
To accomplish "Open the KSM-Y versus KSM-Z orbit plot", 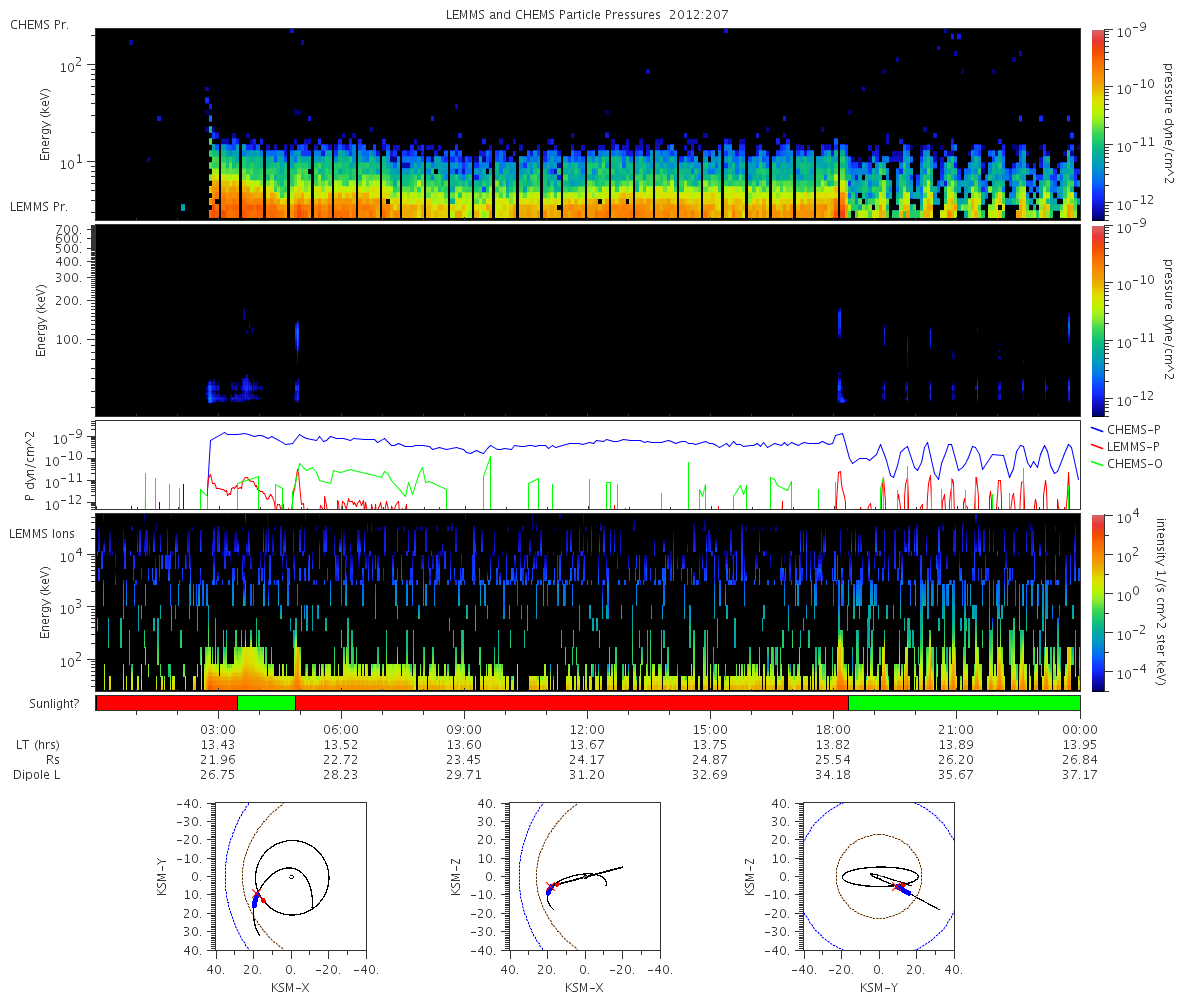I will coord(878,875).
